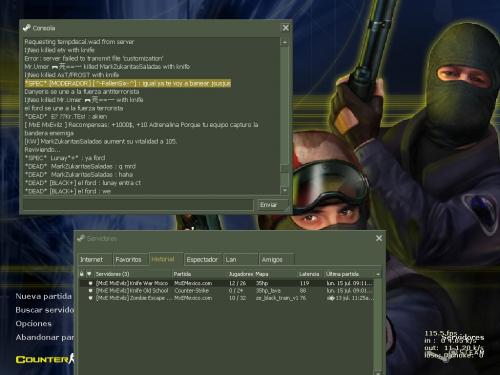Click the console scroll up arrow
The image size is (500, 375).
(x=285, y=42)
